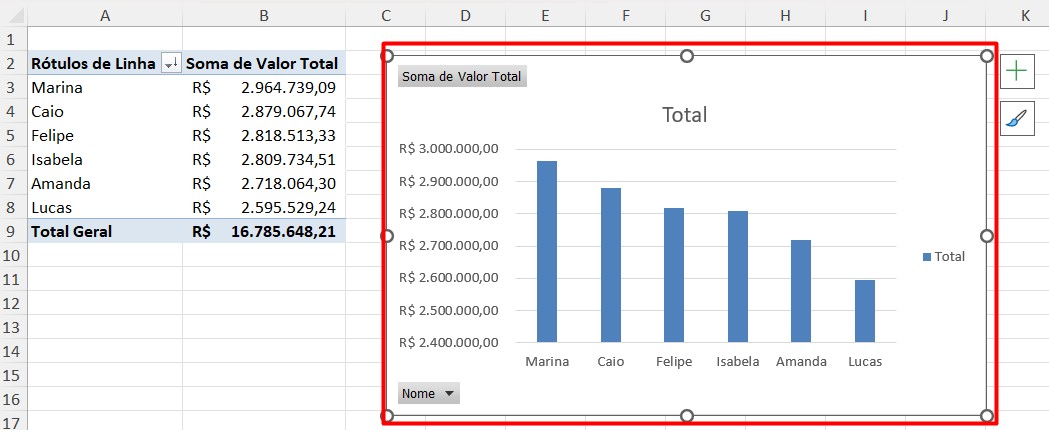Click the column B header
The image size is (1049, 430).
point(263,15)
